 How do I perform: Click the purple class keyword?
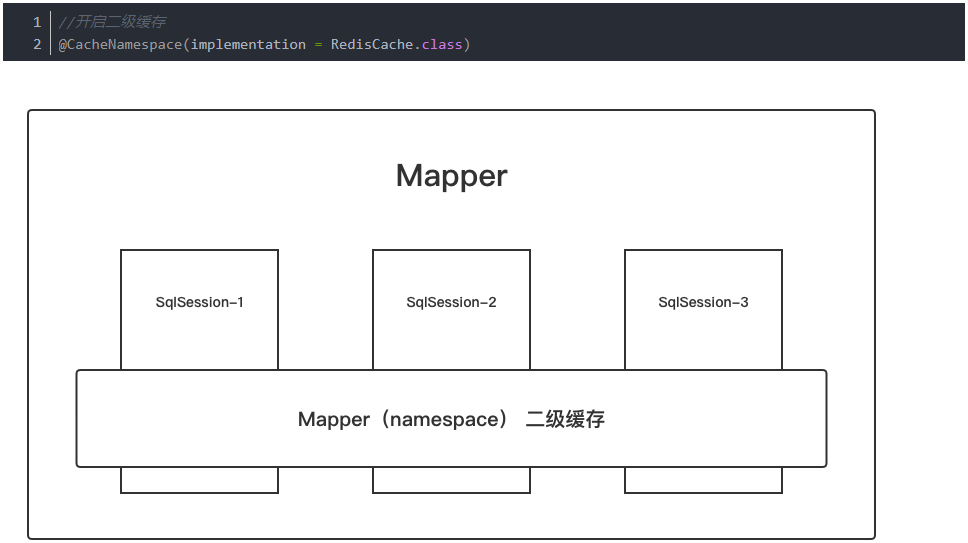(x=441, y=45)
